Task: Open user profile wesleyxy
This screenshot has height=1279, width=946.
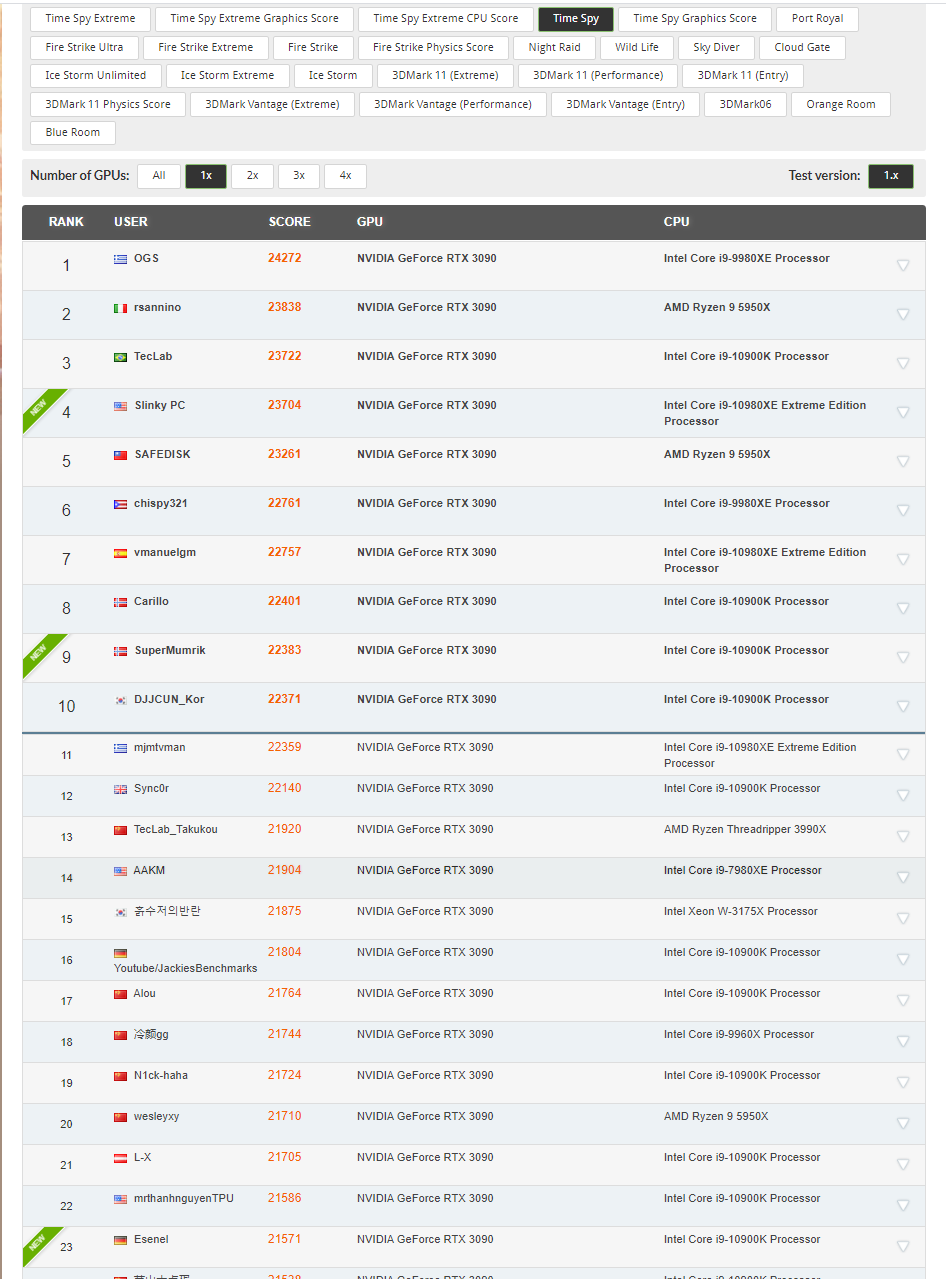Action: (156, 1116)
